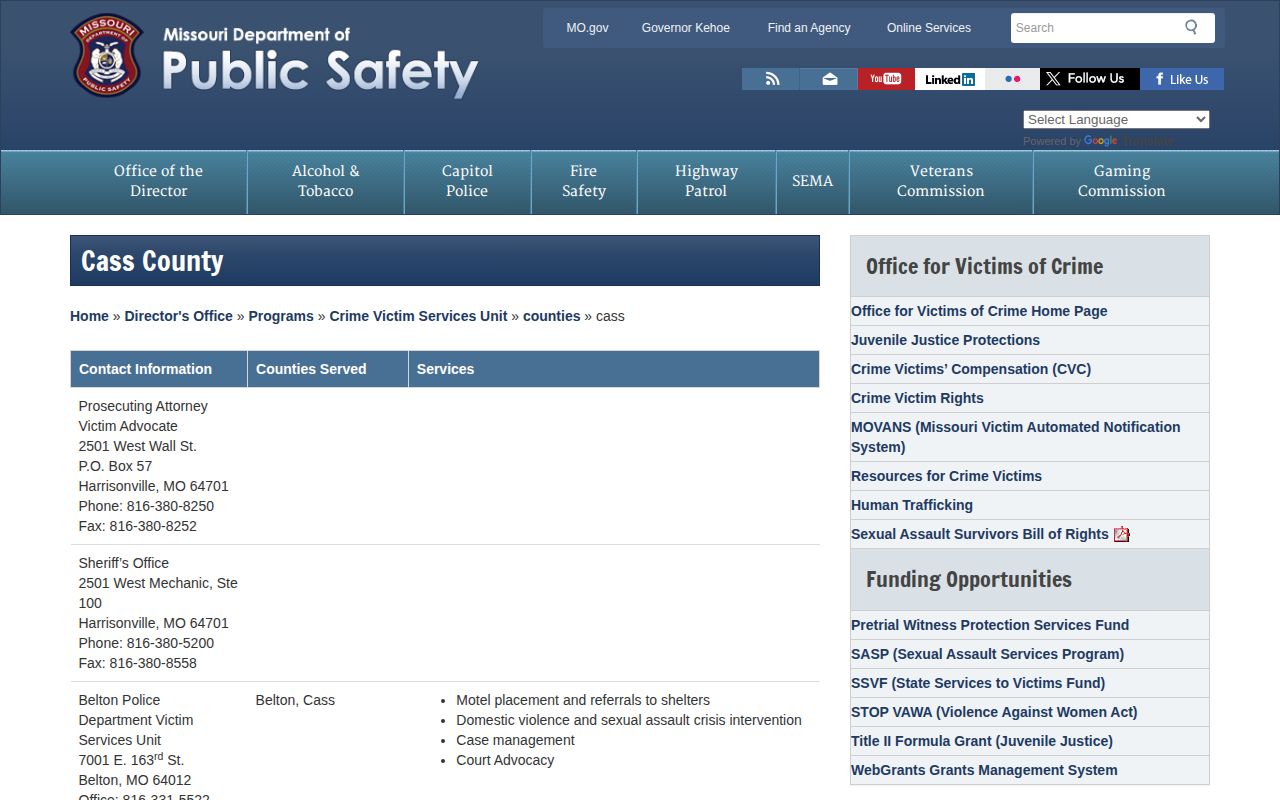The height and width of the screenshot is (800, 1280).
Task: Open the Alcohol & Tobacco menu item
Action: pos(325,181)
